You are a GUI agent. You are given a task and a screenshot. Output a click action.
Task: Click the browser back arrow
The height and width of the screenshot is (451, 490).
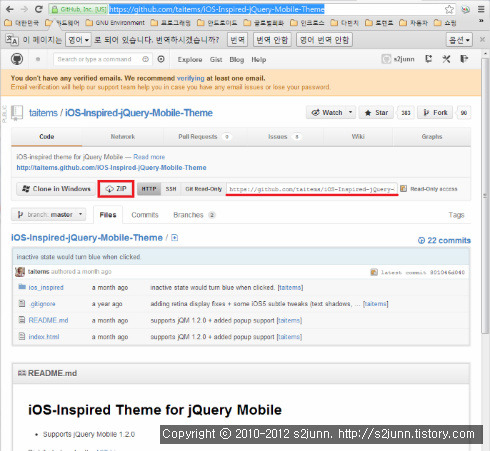(x=10, y=9)
